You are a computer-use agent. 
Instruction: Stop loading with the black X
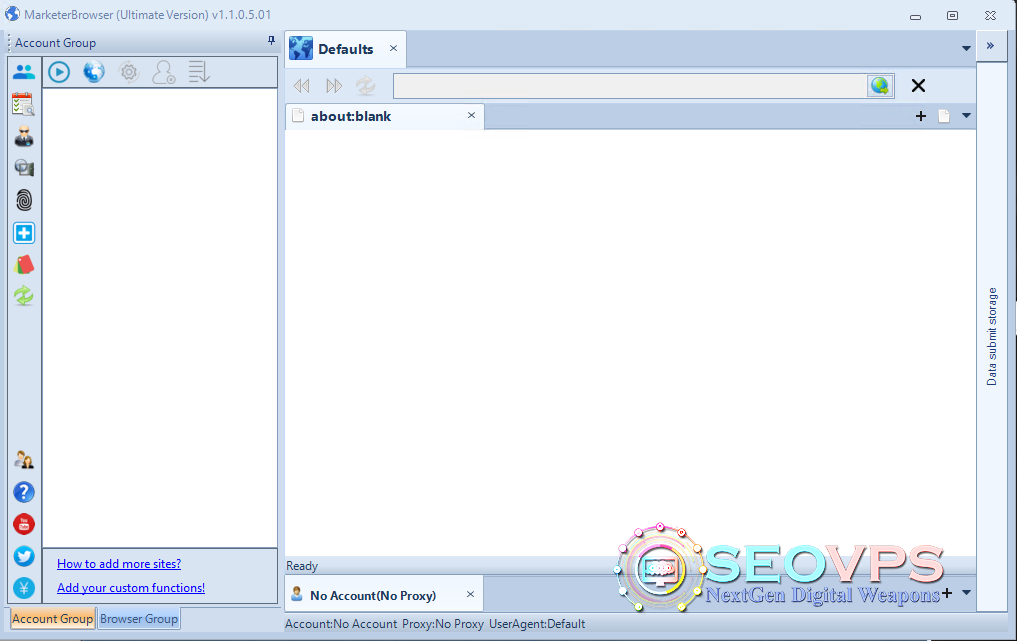point(918,86)
